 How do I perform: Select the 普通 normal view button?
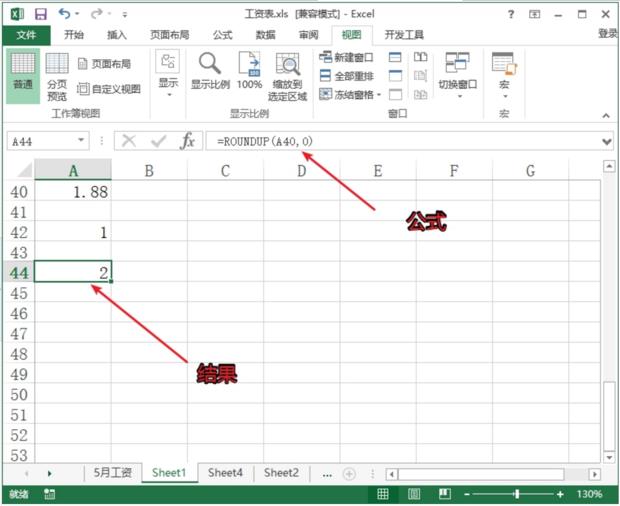coord(23,74)
